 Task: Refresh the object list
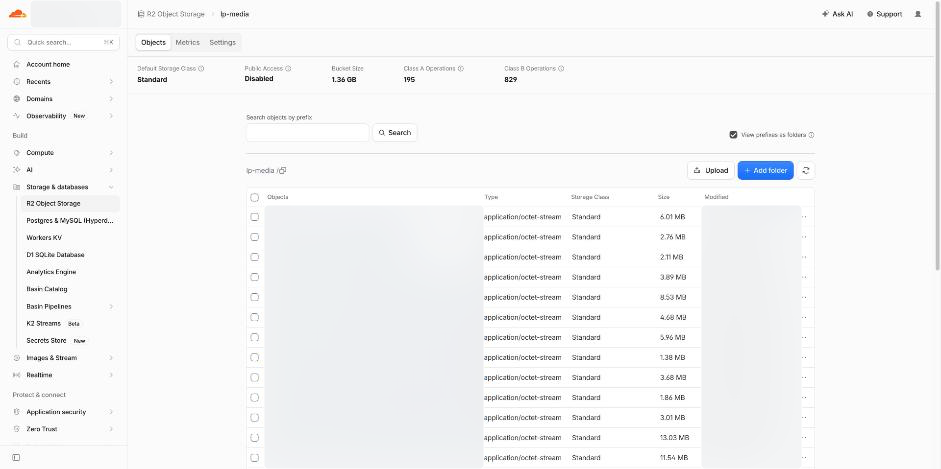(x=806, y=170)
